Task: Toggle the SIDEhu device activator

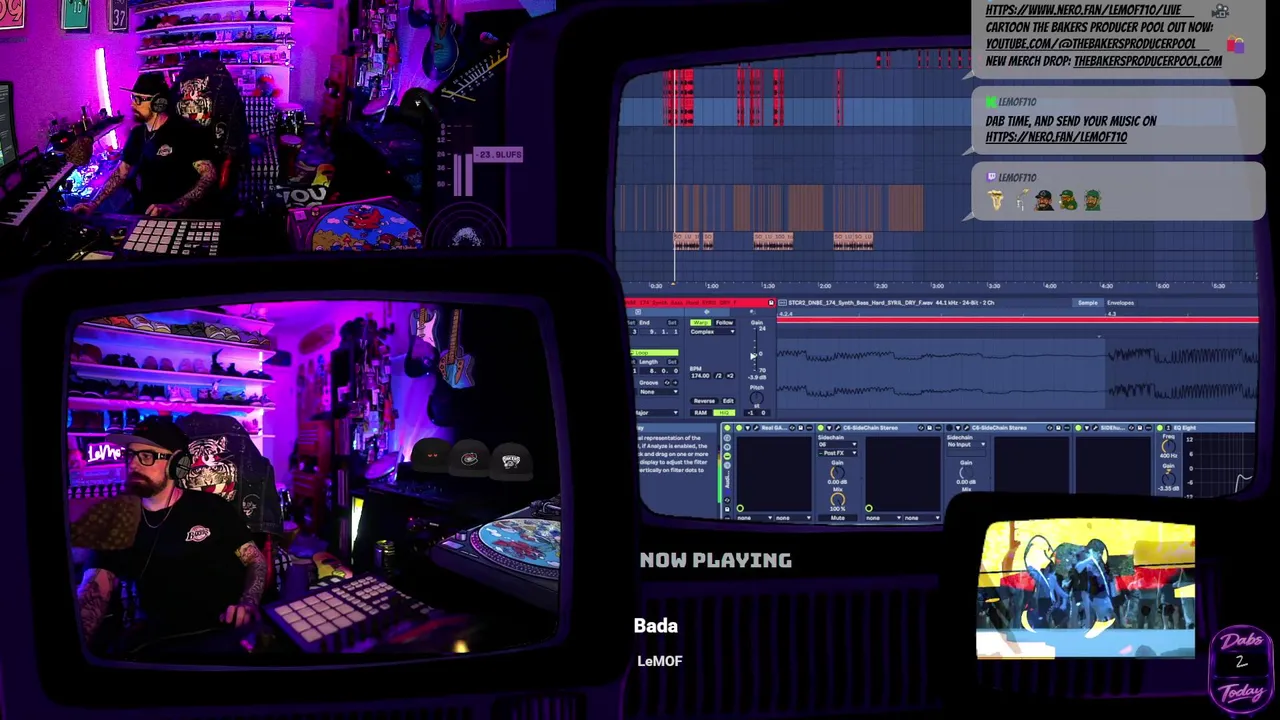Action: point(1078,428)
